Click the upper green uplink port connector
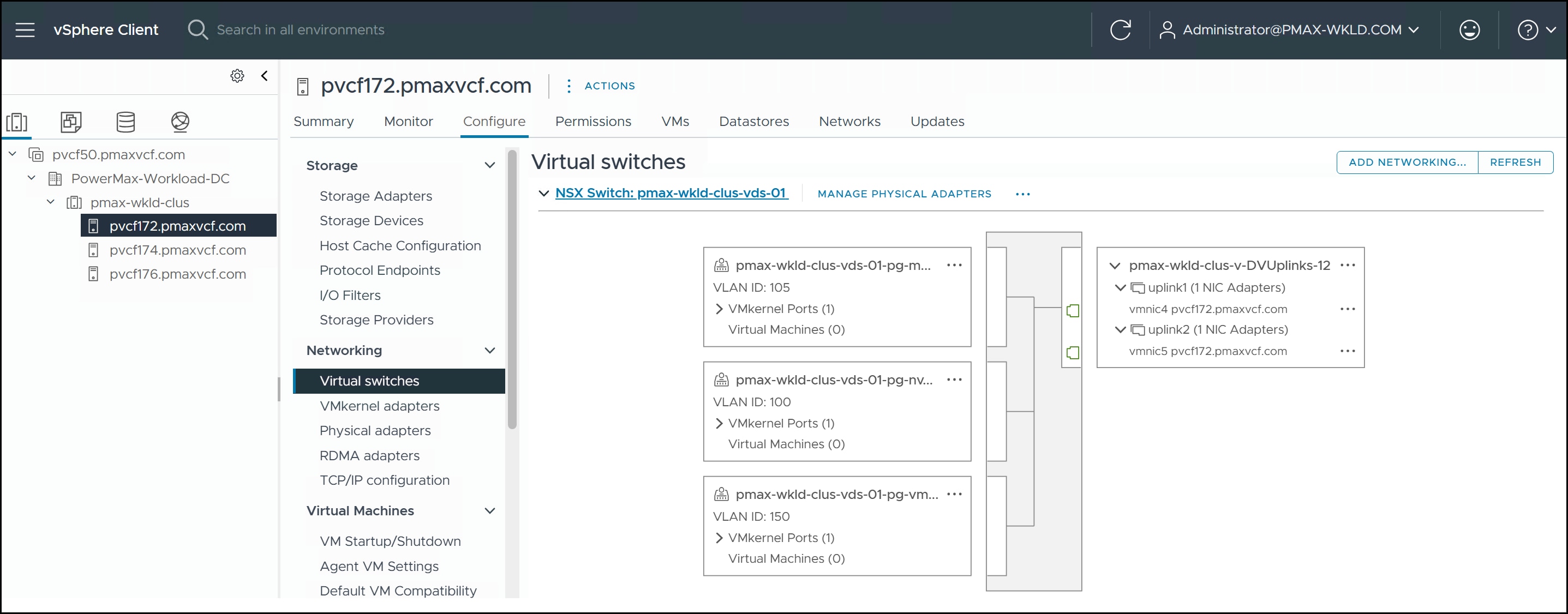The height and width of the screenshot is (614, 1568). point(1073,311)
